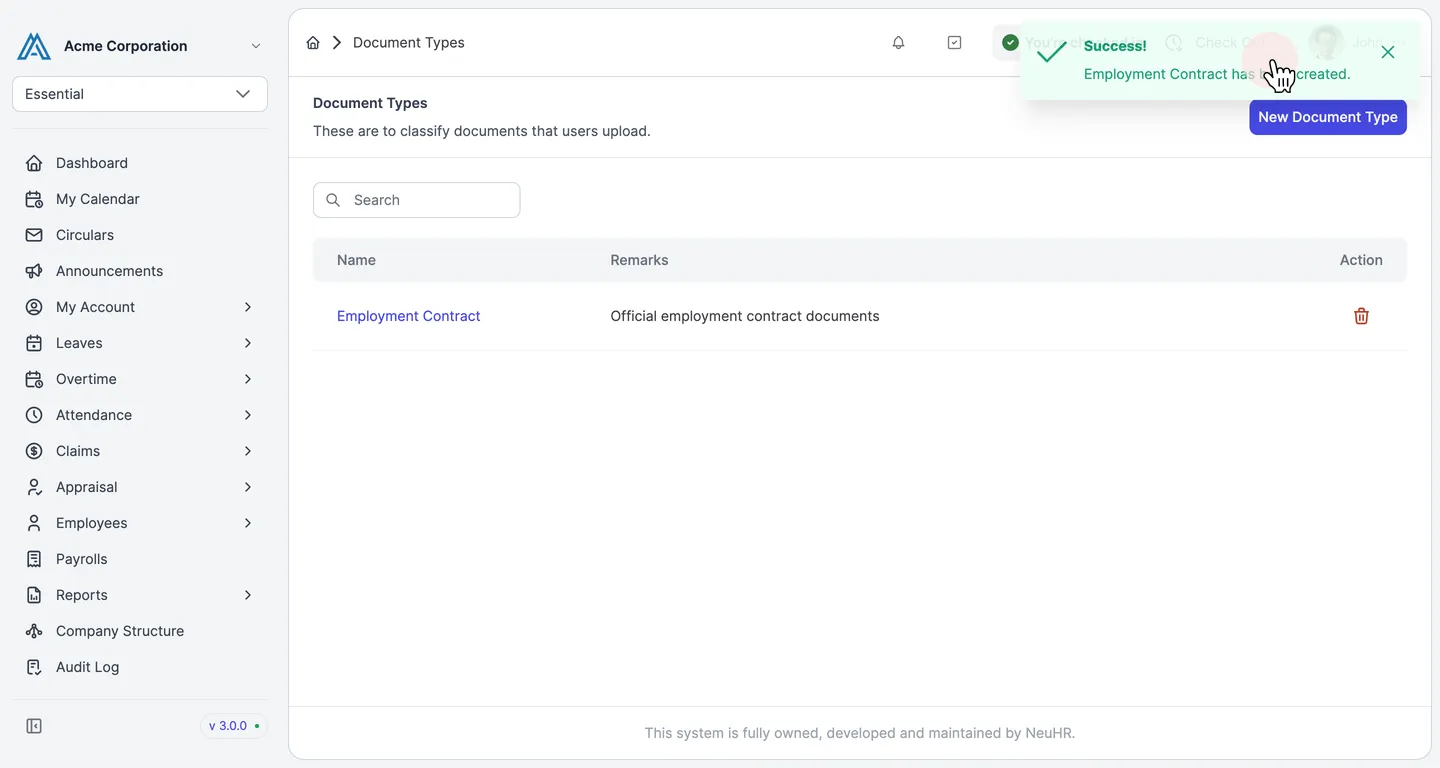This screenshot has width=1440, height=768.
Task: Open Announcements from the sidebar
Action: [109, 271]
